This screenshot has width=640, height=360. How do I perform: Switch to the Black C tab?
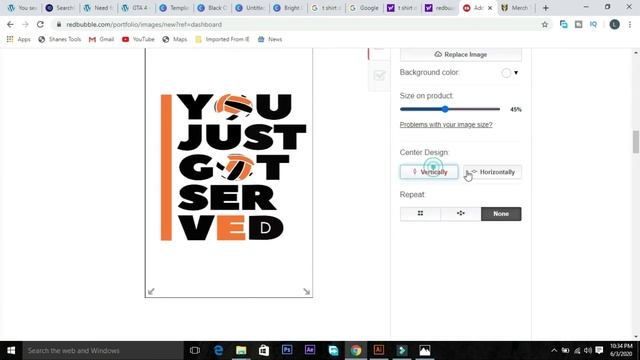click(212, 8)
